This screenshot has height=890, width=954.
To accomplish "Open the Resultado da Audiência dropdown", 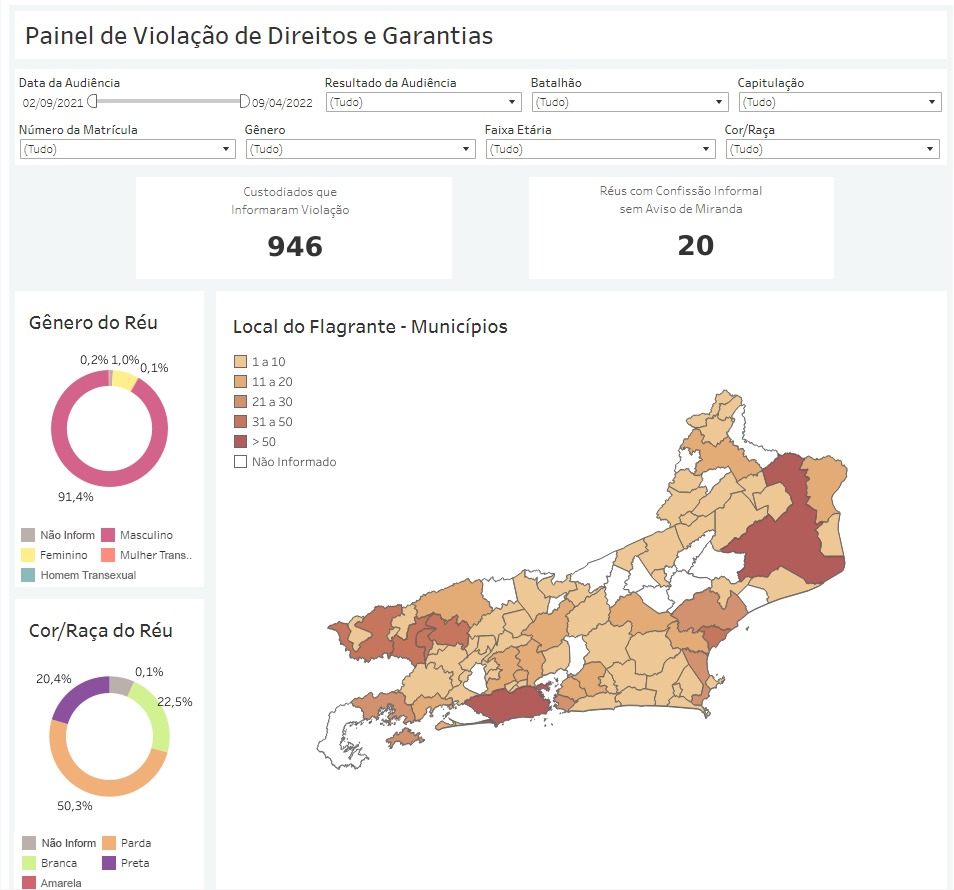I will pos(423,102).
